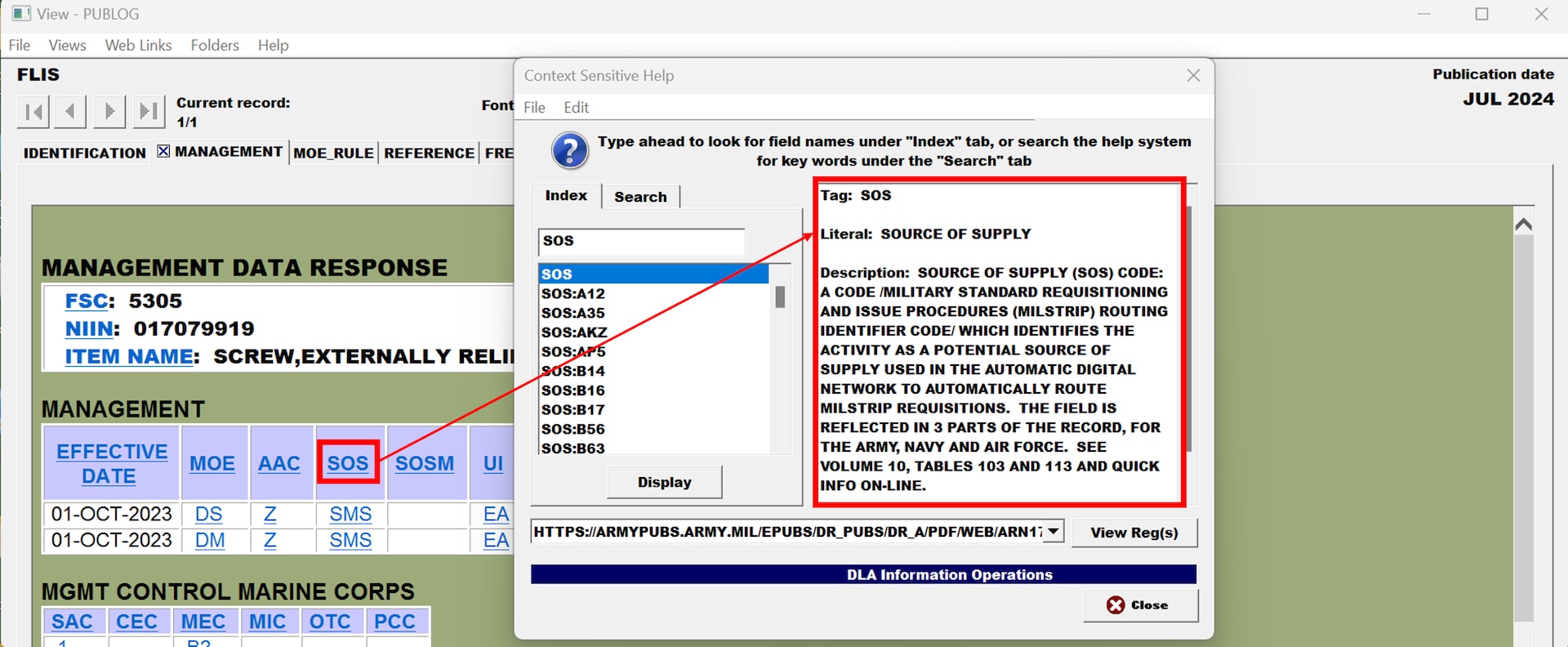The height and width of the screenshot is (647, 1568).
Task: Click the View Reg(s) button
Action: pos(1134,533)
